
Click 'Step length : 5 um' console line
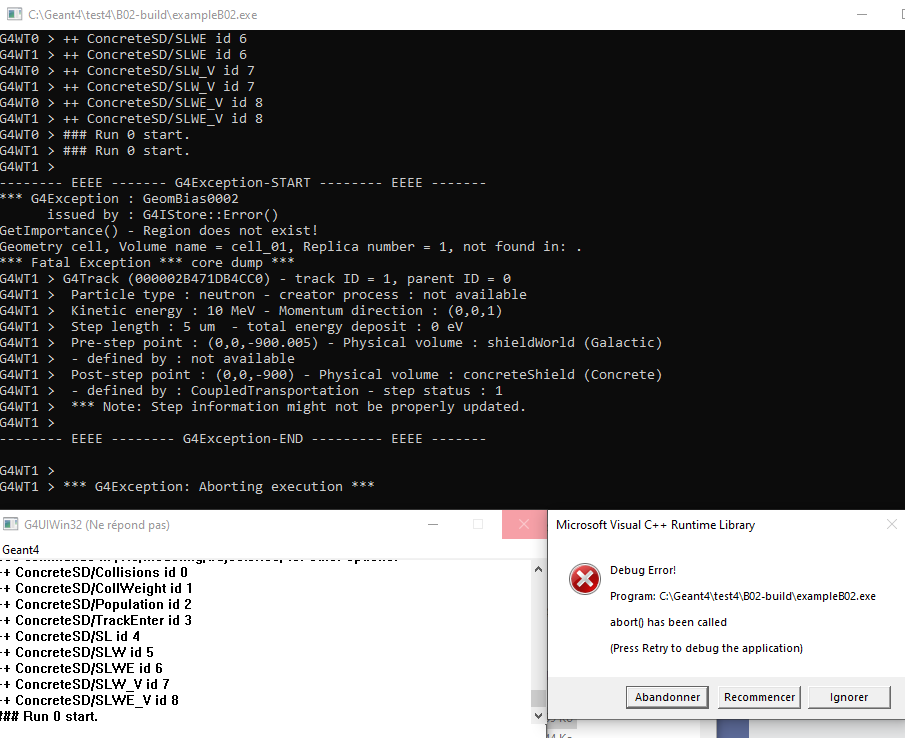pyautogui.click(x=231, y=327)
